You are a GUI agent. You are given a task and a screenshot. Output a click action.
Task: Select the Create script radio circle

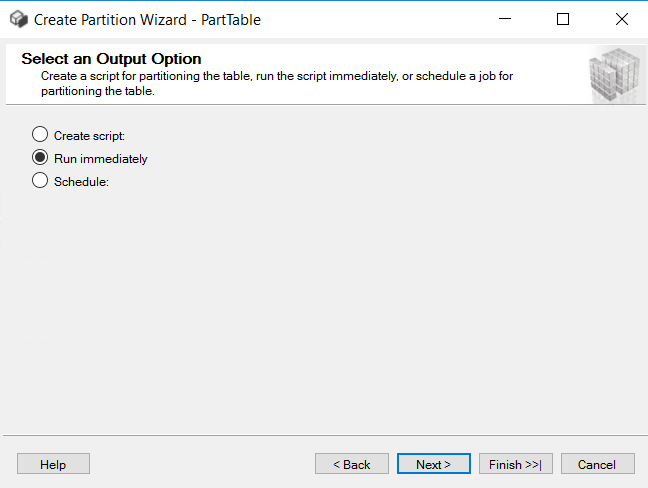pos(40,134)
